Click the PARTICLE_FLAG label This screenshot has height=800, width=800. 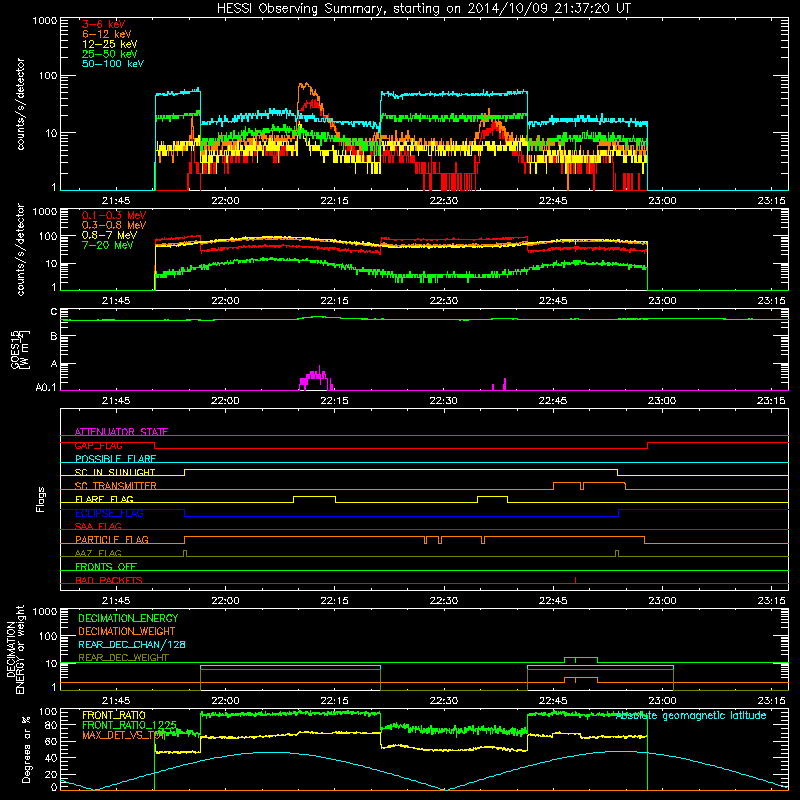pos(112,539)
